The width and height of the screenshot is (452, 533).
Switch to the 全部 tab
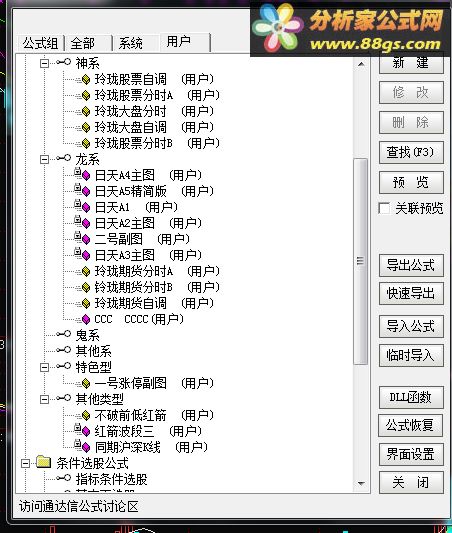pos(89,44)
